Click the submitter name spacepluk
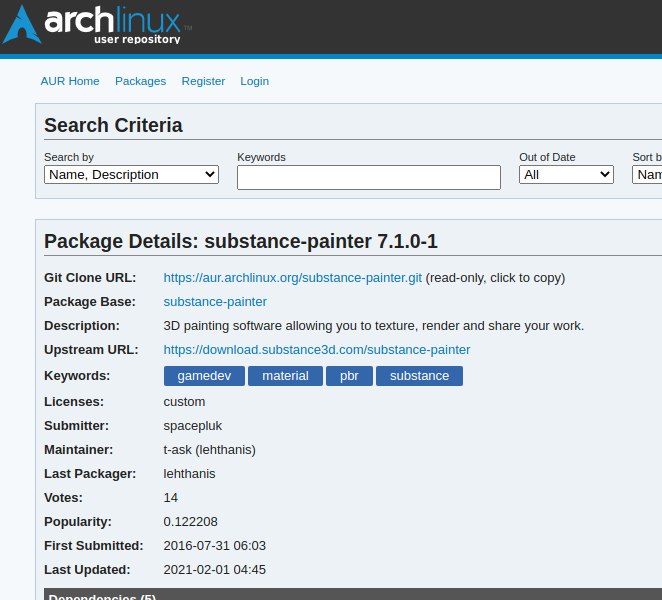Screen dimensions: 662x600 point(193,426)
